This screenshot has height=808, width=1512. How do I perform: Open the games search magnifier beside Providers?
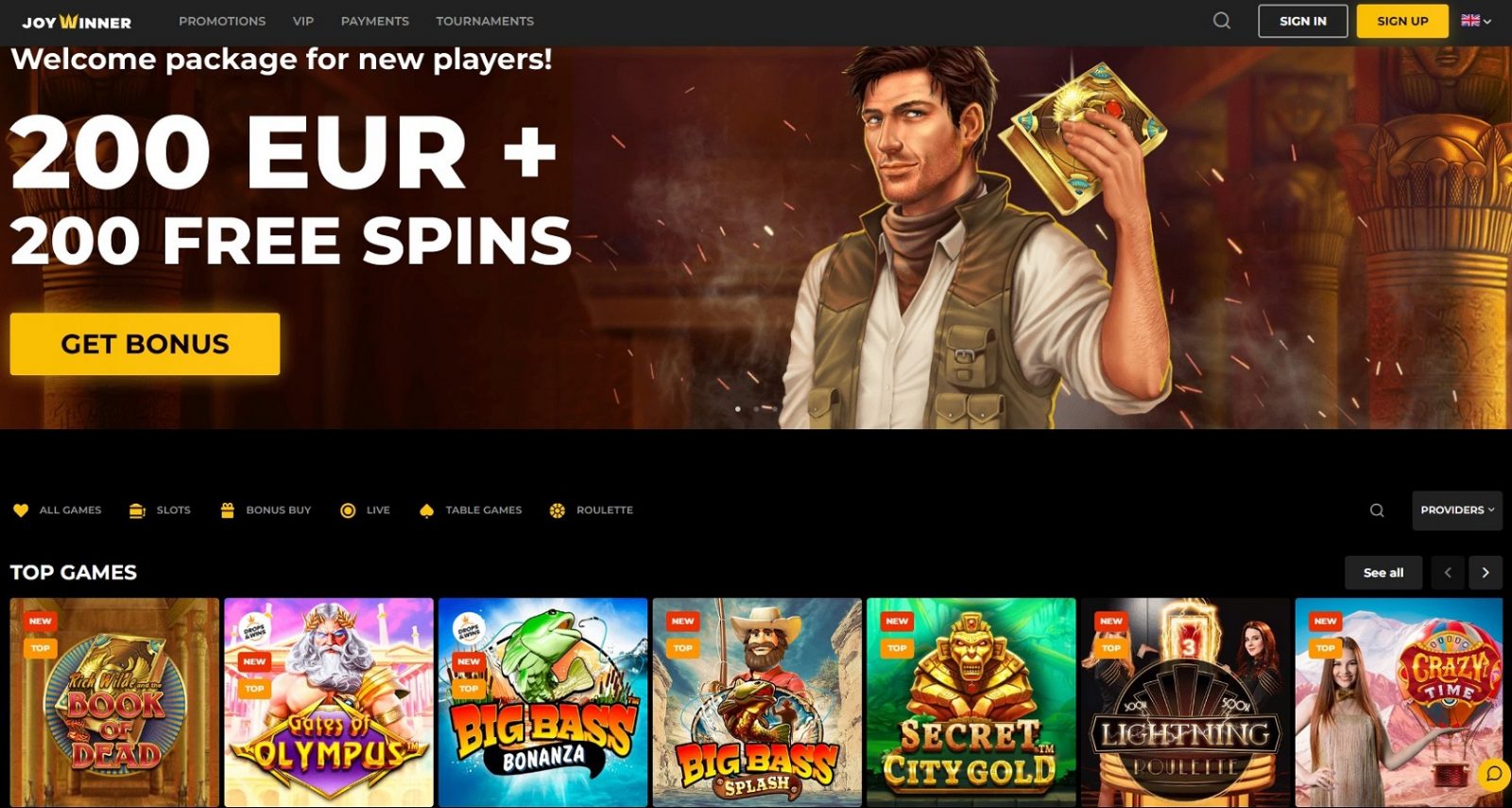1377,510
